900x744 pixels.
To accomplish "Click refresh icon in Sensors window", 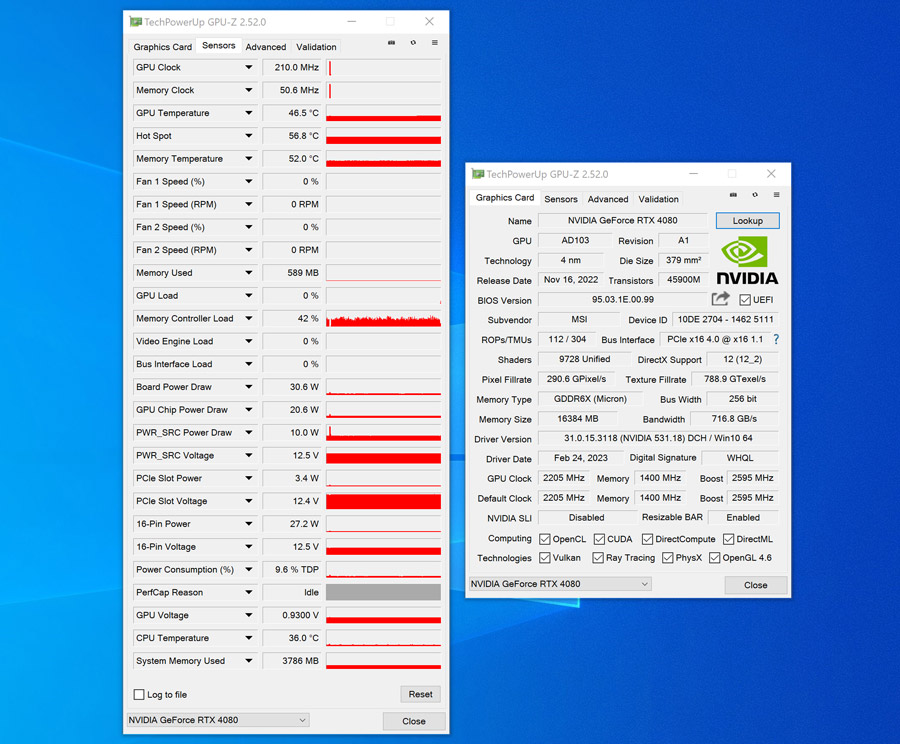I will 413,43.
